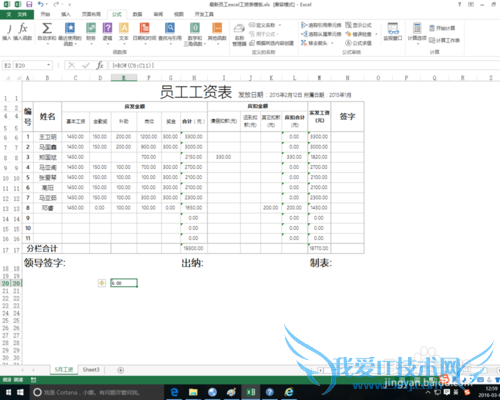Click the Excel icon in the taskbar

251,392
